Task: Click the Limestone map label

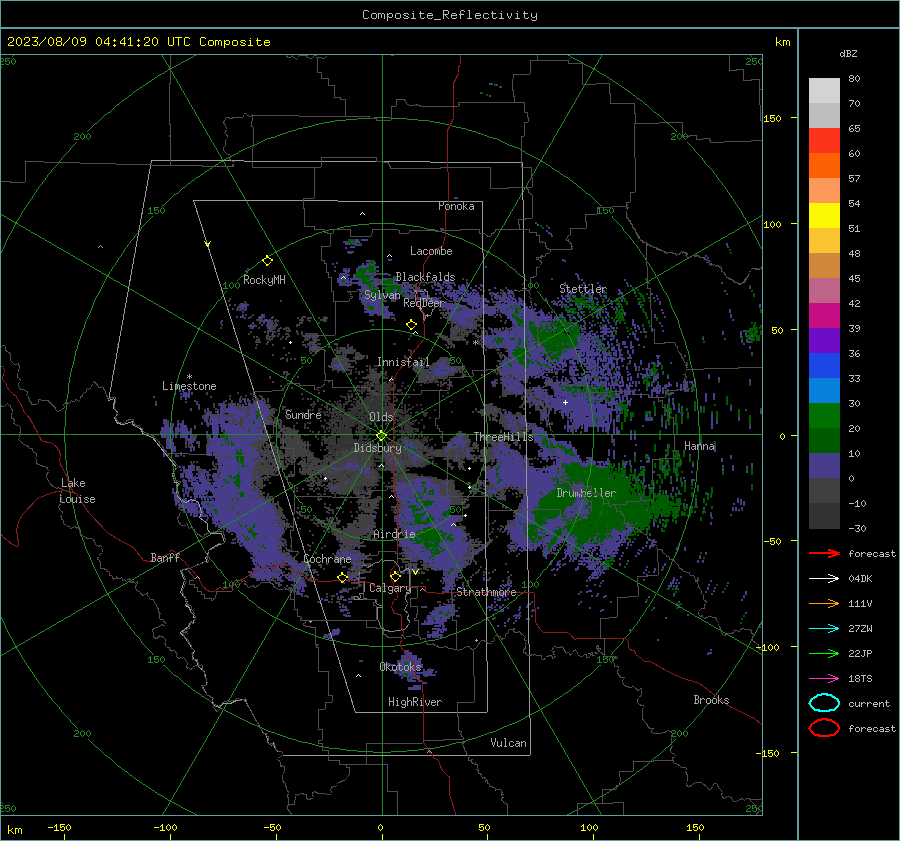Action: (189, 386)
